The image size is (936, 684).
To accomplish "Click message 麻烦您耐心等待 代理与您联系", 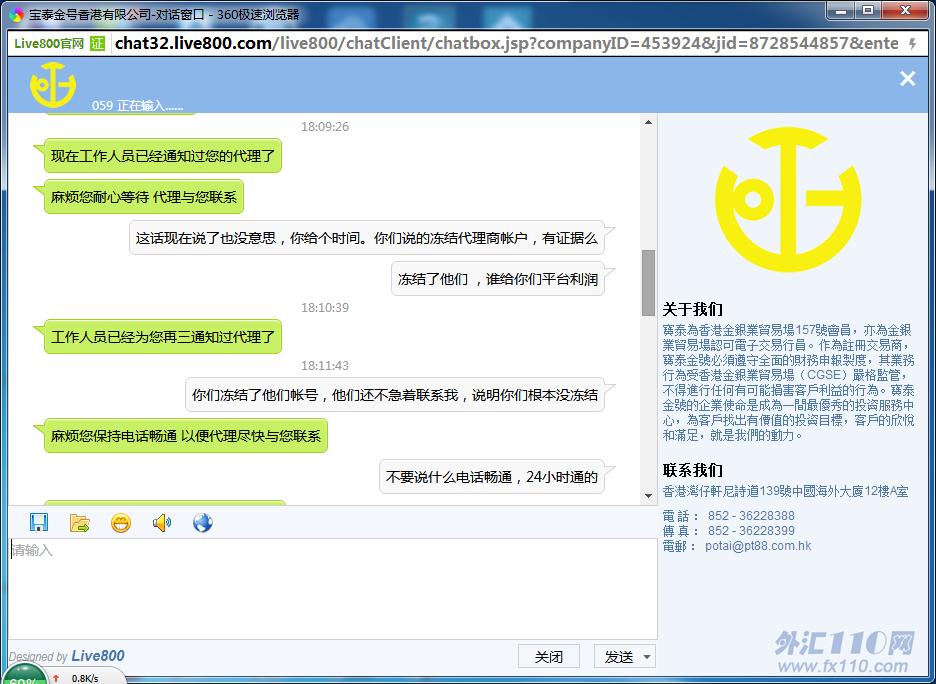I will [x=144, y=197].
